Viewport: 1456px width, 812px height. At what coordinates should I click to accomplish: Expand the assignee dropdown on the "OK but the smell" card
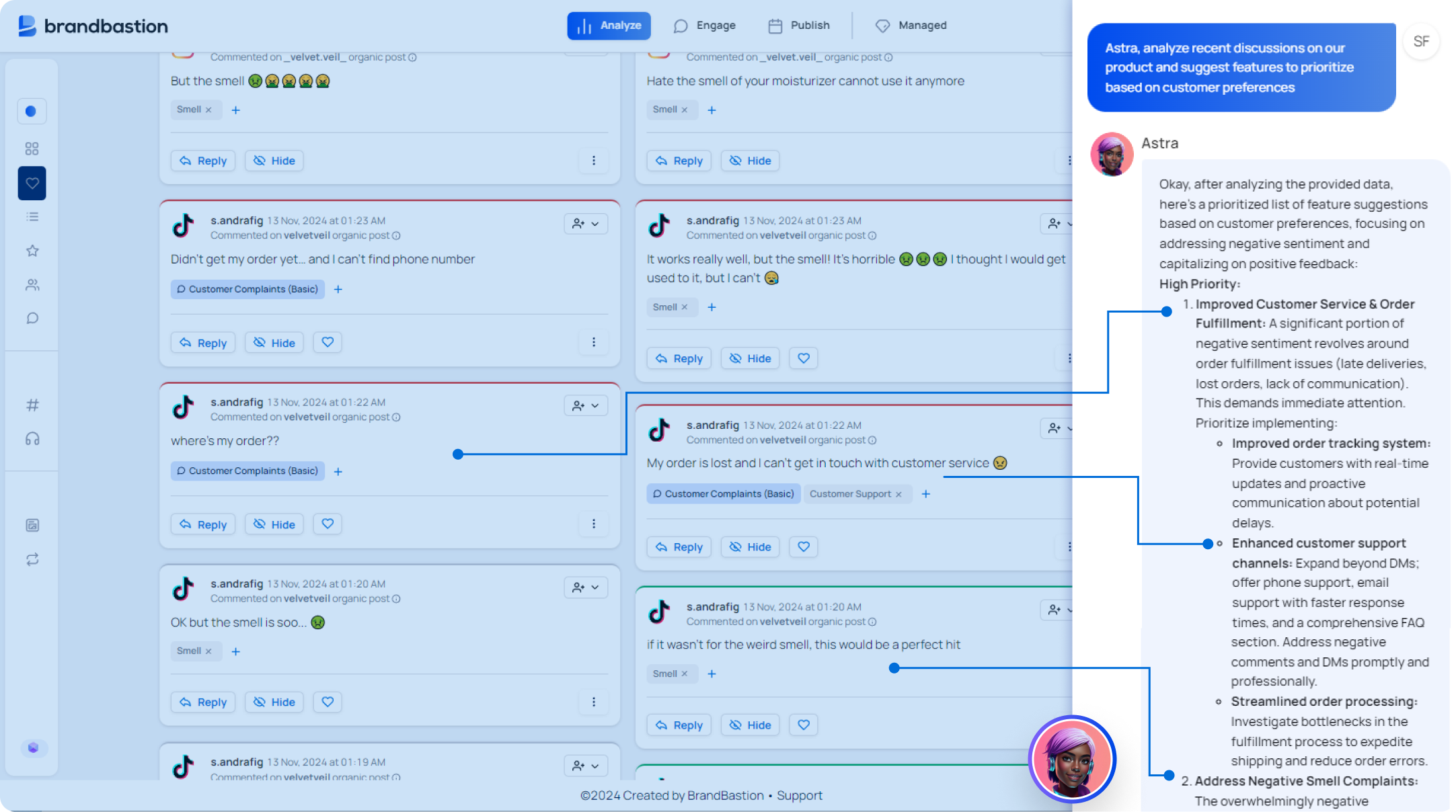pyautogui.click(x=586, y=587)
